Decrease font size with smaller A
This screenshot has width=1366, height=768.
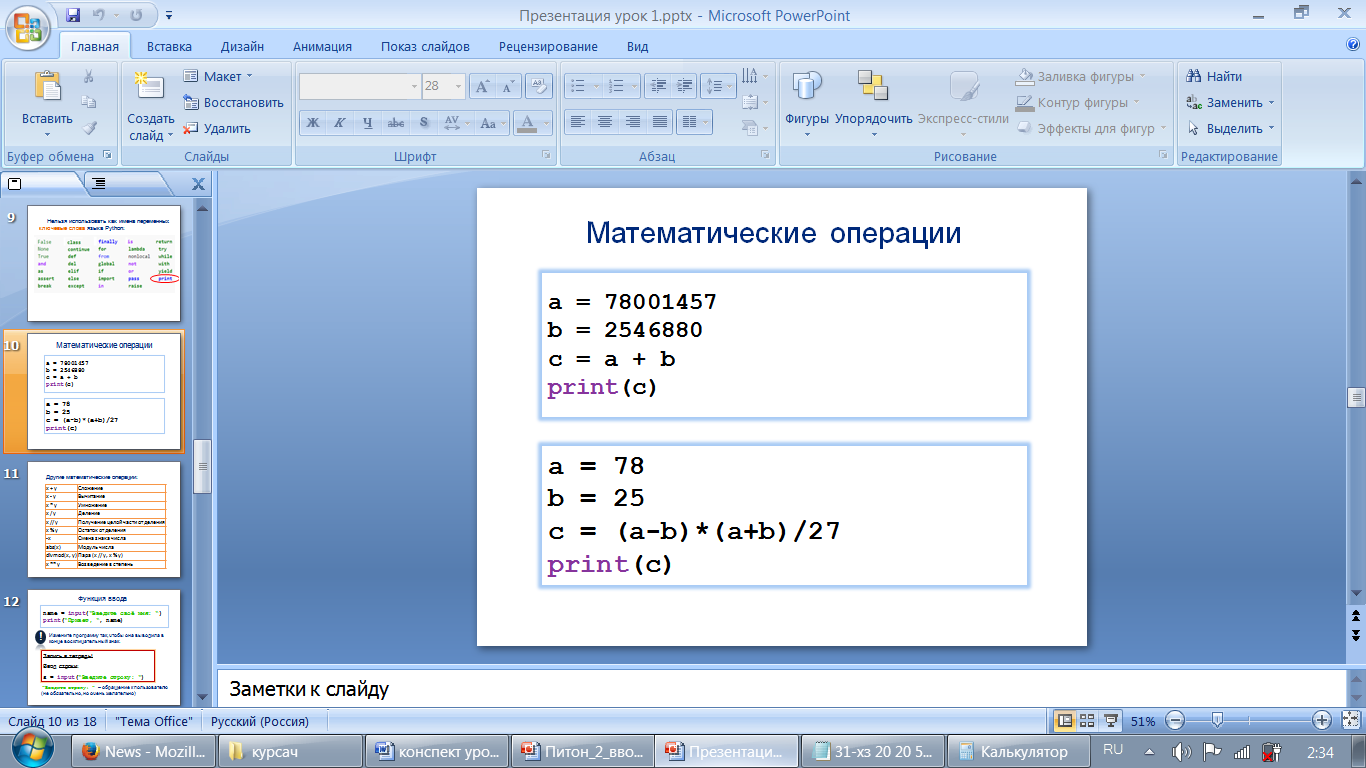(x=508, y=86)
